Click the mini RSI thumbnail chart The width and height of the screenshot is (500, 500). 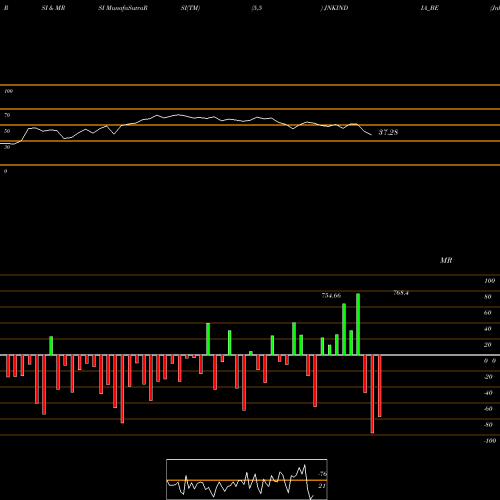pos(247,479)
